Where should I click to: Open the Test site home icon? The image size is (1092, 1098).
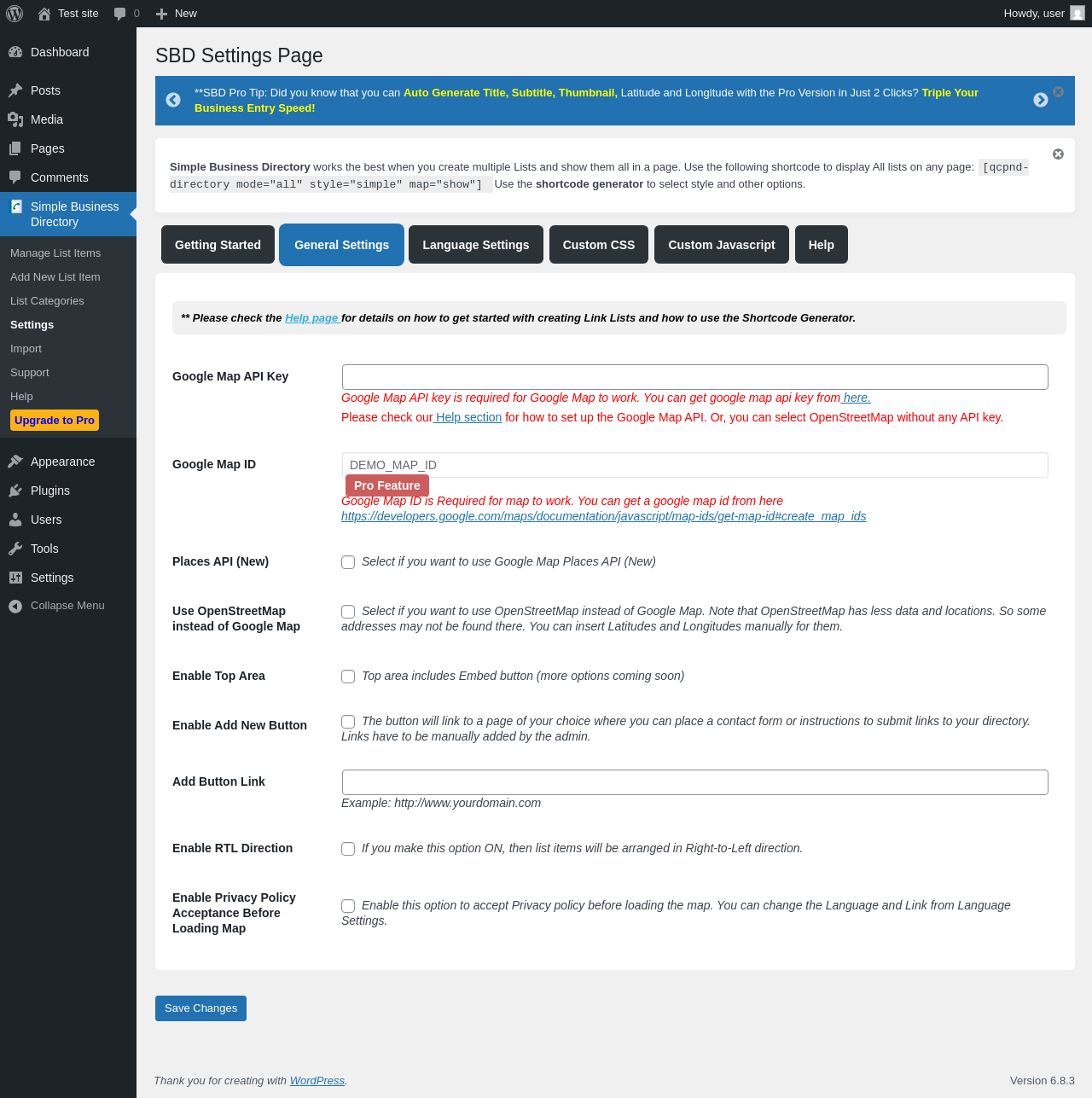[44, 14]
